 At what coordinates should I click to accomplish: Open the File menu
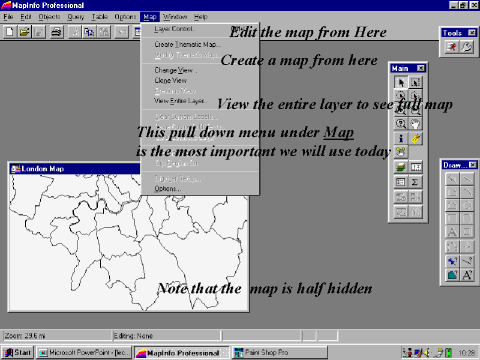(x=8, y=17)
